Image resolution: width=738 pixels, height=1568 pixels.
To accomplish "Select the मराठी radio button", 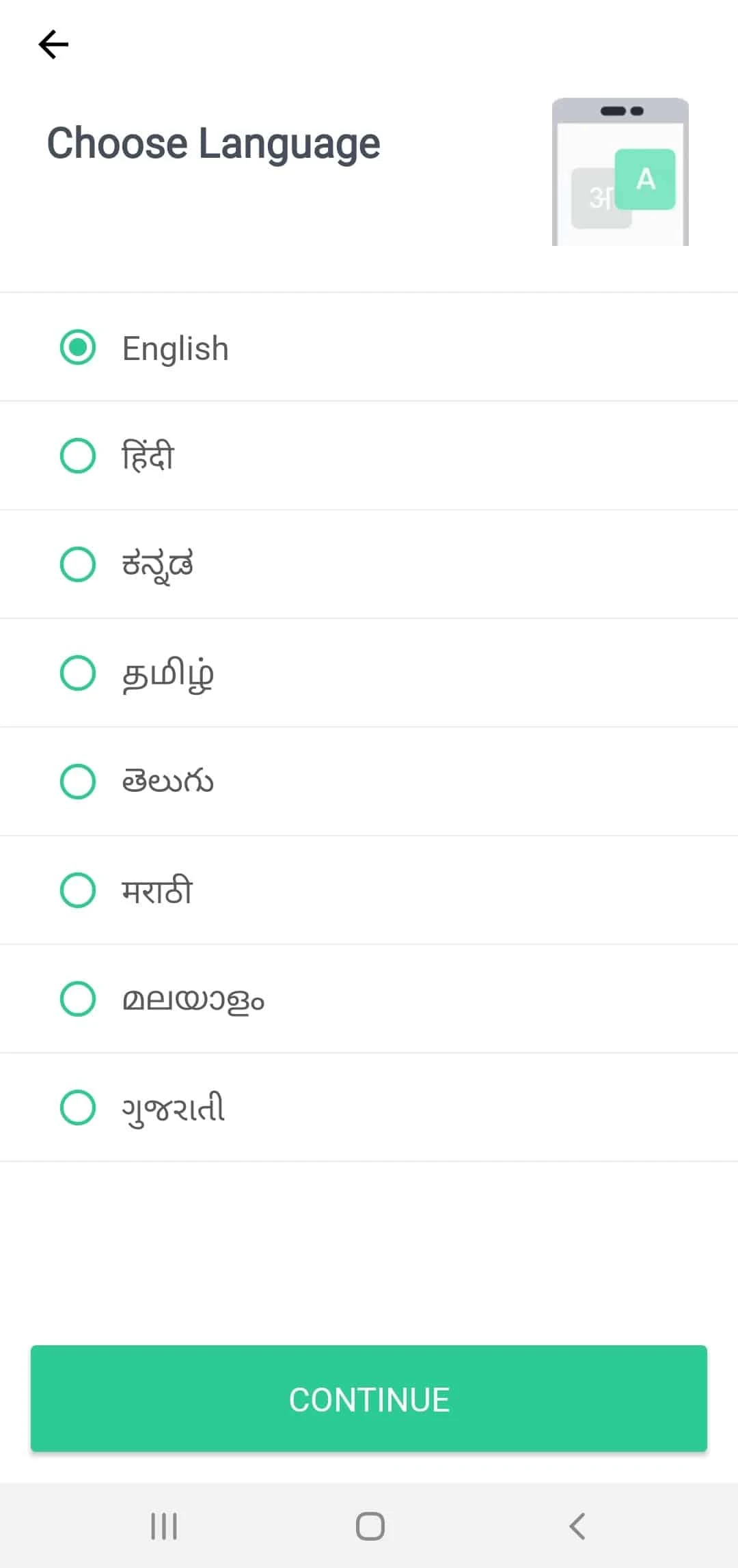I will (78, 890).
